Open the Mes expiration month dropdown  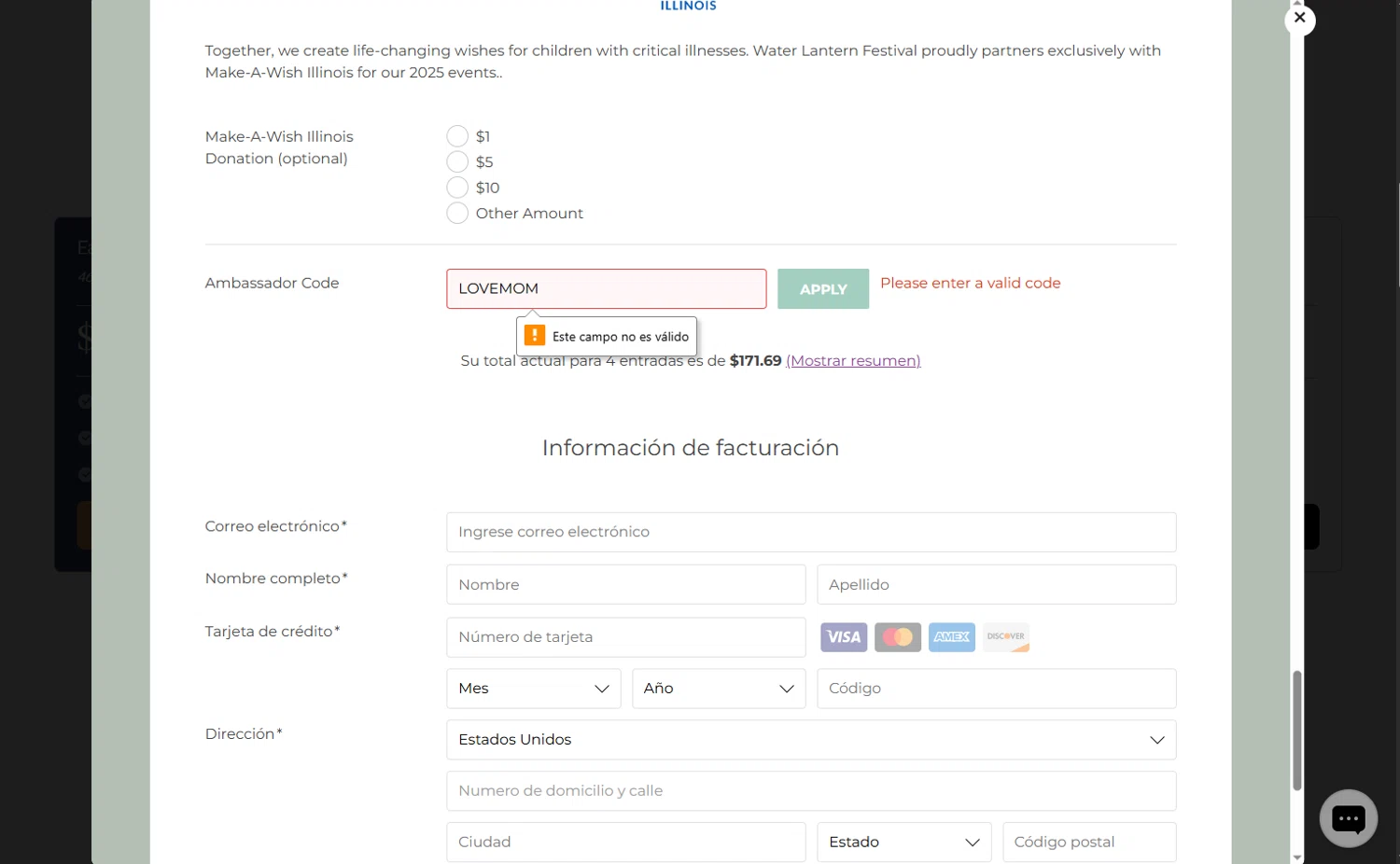click(x=533, y=689)
